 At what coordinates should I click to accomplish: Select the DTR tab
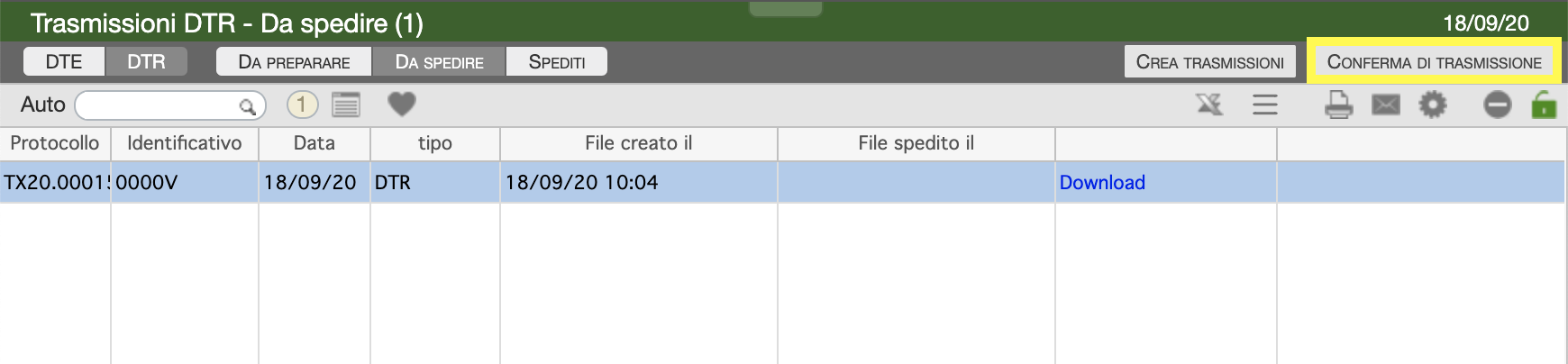pos(146,61)
